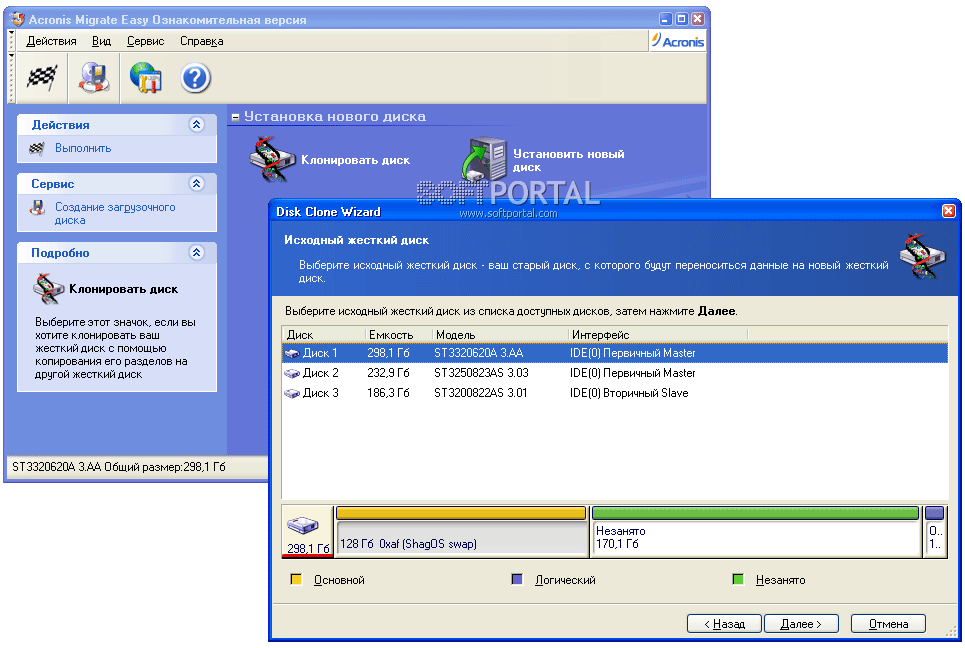Sort by the Интерфейс column header
The width and height of the screenshot is (965, 648).
click(x=657, y=335)
